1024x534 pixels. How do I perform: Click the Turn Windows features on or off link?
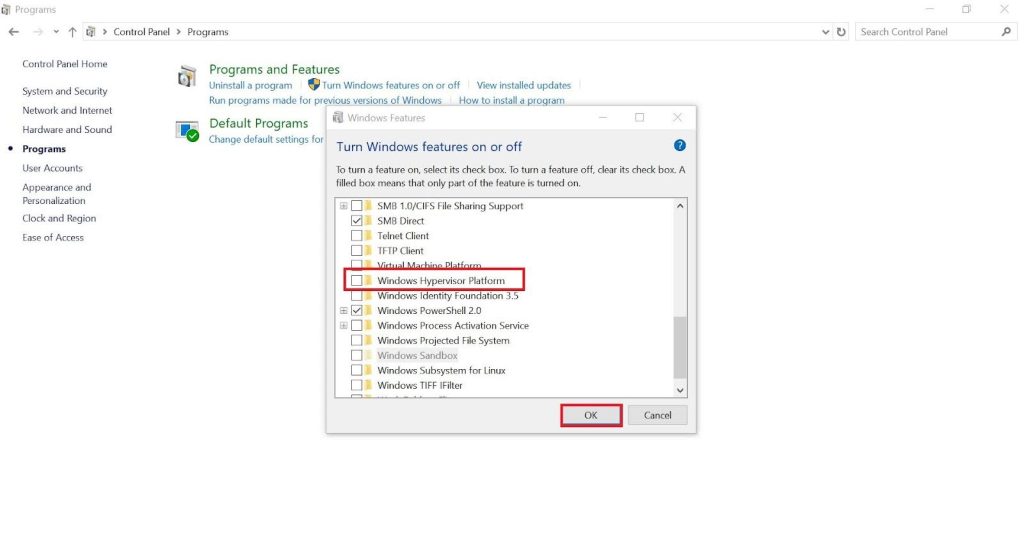(x=391, y=85)
